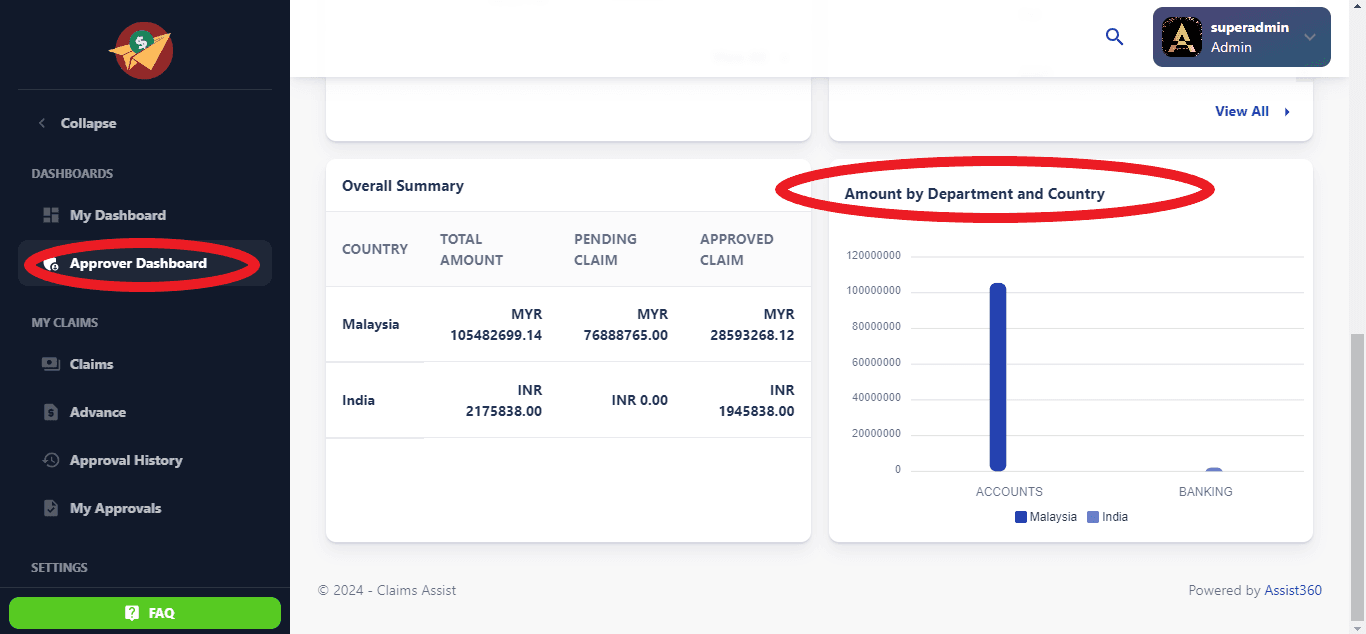
Task: Click the My Approvals checklist icon
Action: tap(51, 508)
